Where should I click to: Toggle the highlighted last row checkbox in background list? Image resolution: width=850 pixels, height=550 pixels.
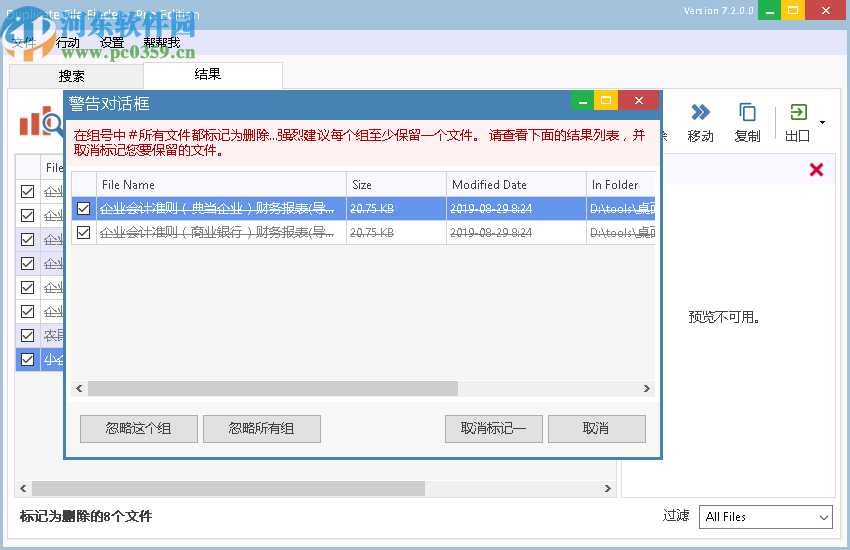(27, 359)
